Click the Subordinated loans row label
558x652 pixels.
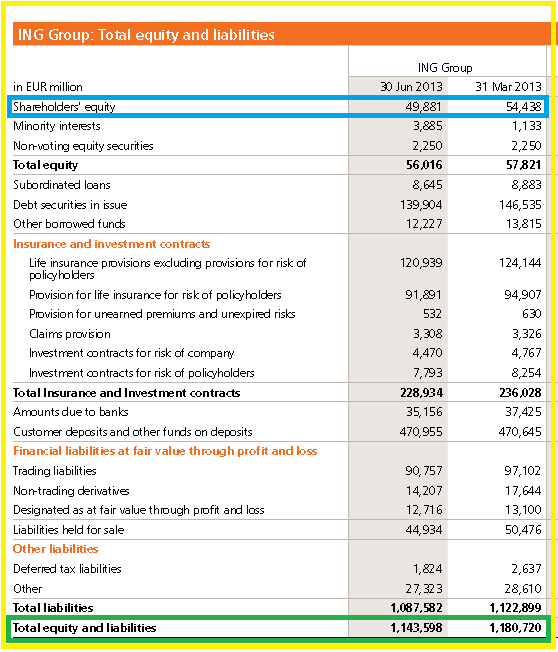point(62,185)
